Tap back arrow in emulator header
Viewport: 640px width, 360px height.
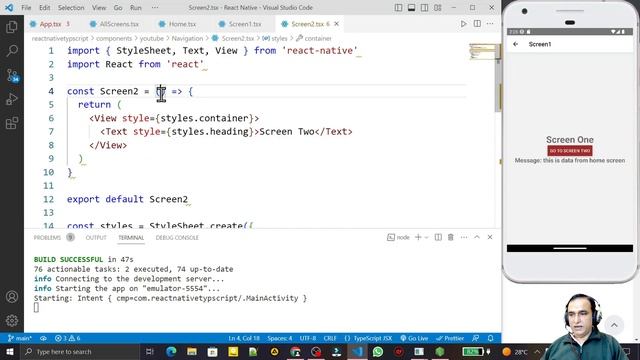coord(516,44)
